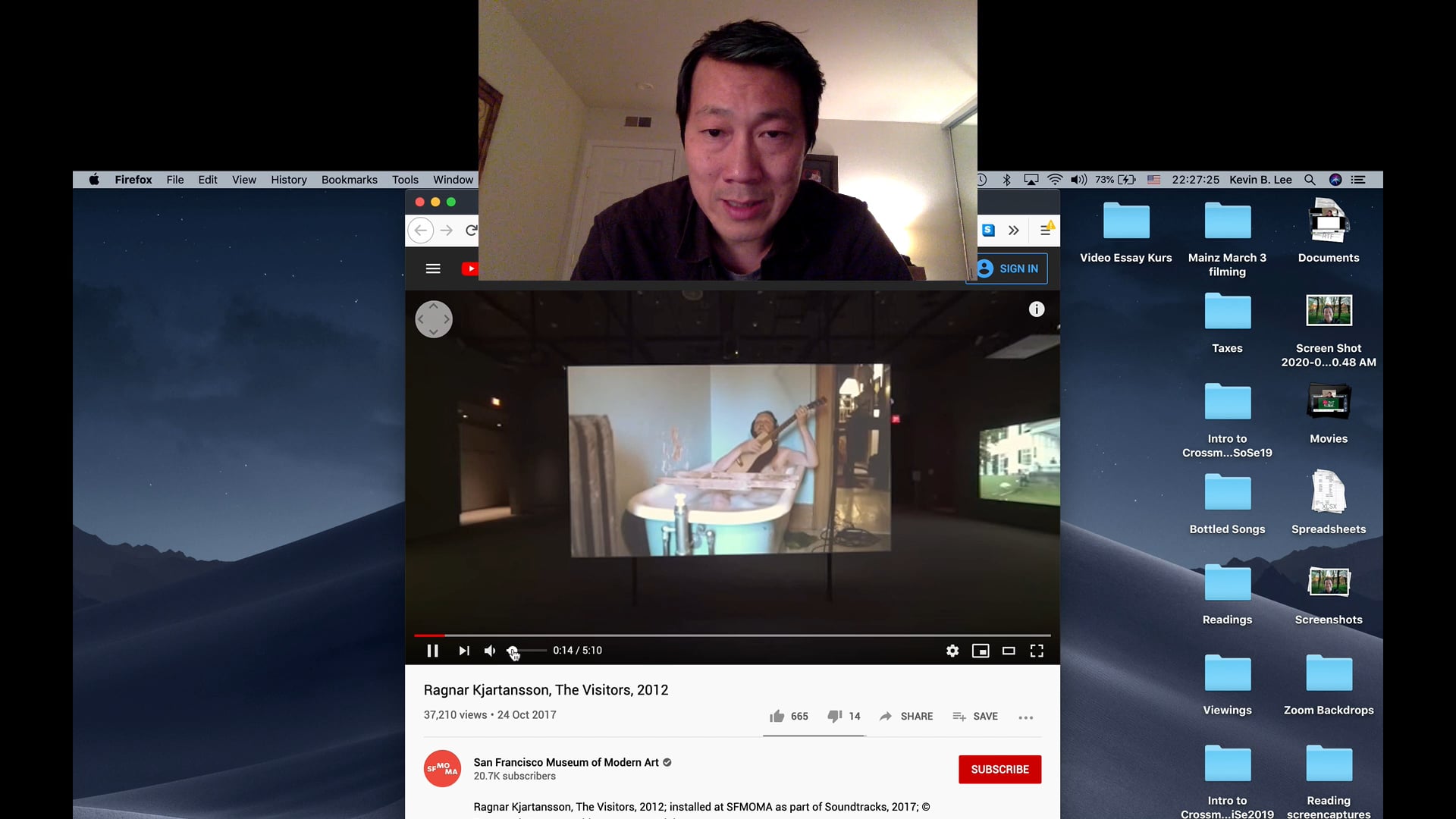
Task: Toggle mute on video audio
Action: coord(490,650)
